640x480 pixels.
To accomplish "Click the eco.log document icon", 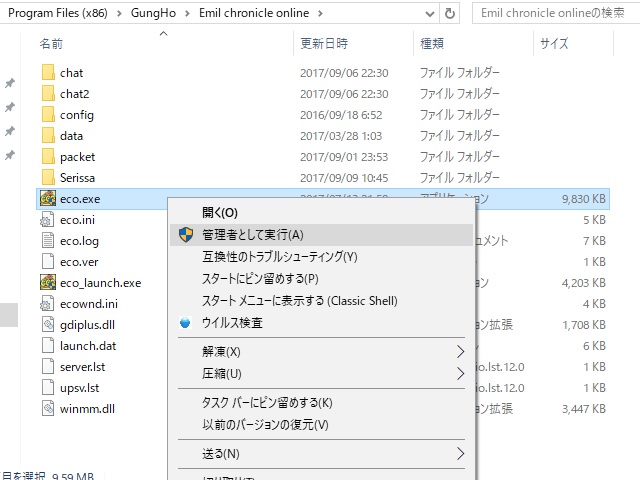I will (48, 240).
